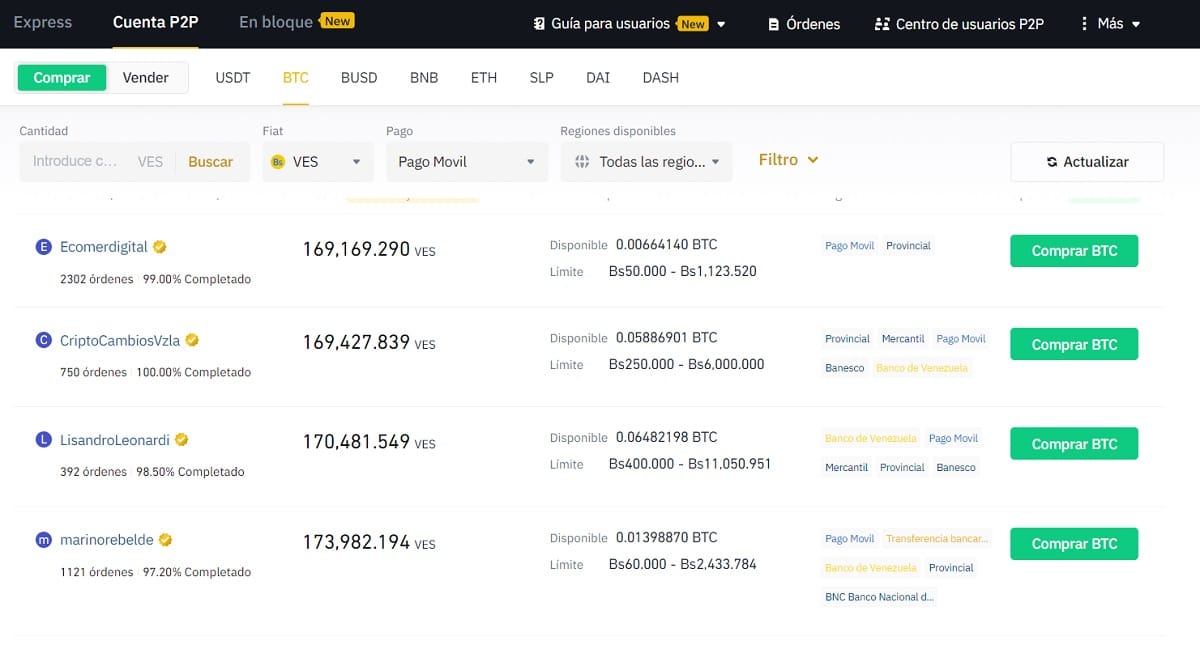Image resolution: width=1200 pixels, height=645 pixels.
Task: Select the BNB crypto tab
Action: [x=424, y=78]
